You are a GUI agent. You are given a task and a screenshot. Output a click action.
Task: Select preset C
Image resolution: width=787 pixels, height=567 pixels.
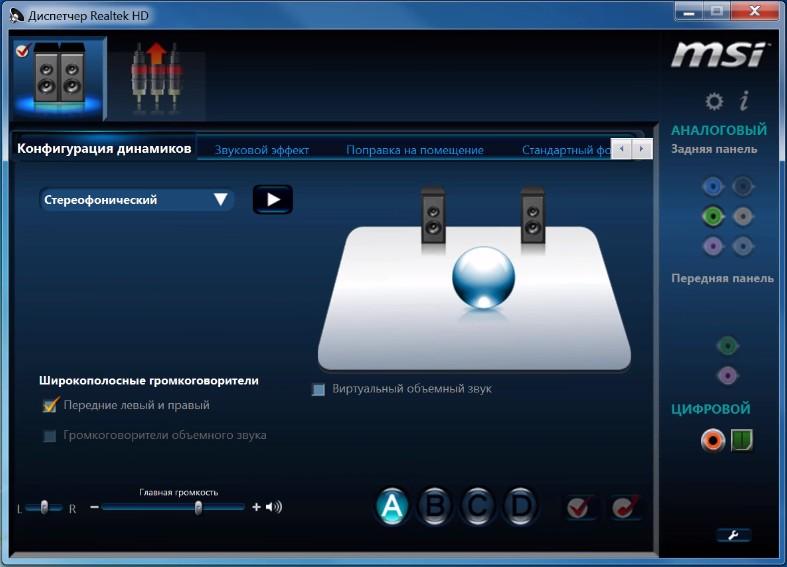[x=477, y=507]
